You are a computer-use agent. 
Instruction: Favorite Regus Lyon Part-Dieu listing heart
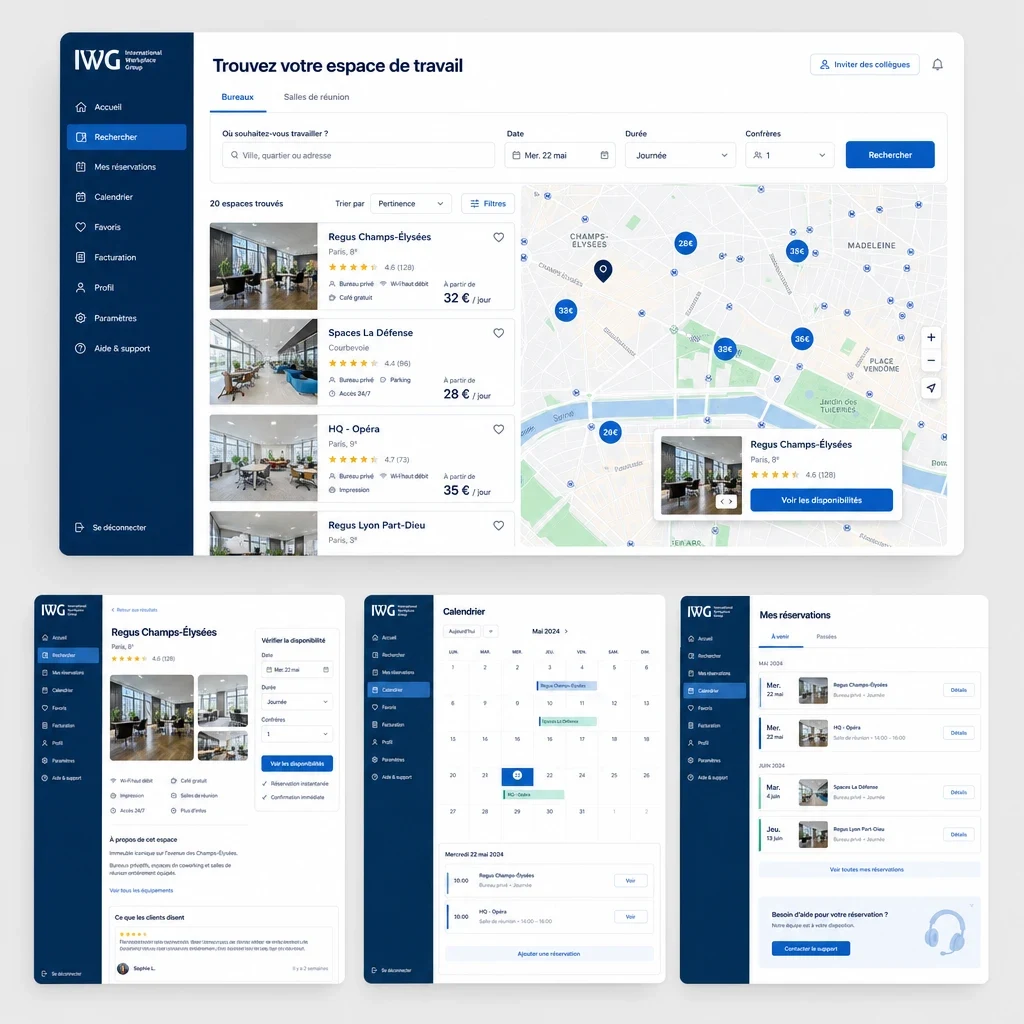[x=498, y=526]
